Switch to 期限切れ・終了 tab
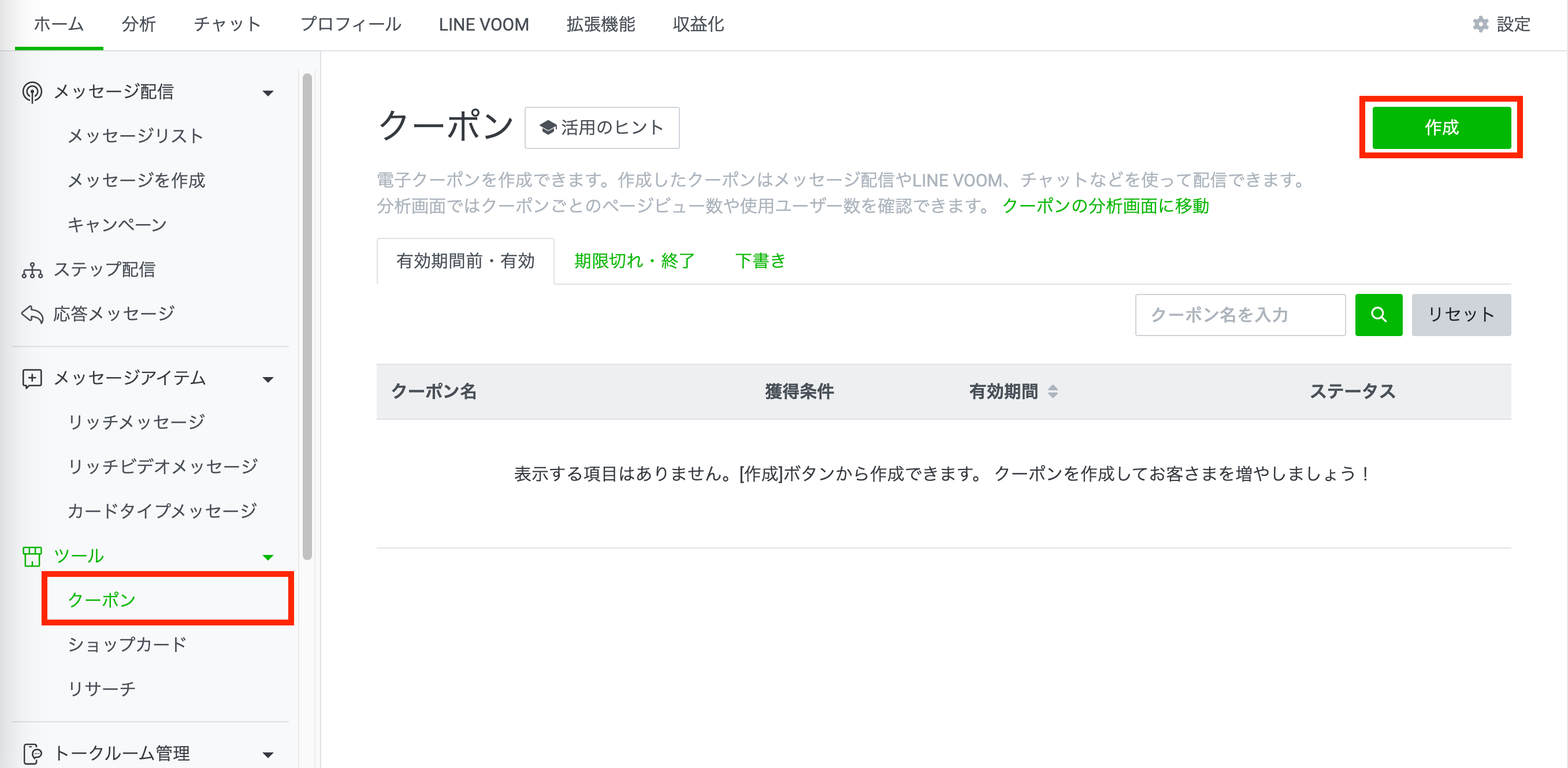 click(634, 261)
